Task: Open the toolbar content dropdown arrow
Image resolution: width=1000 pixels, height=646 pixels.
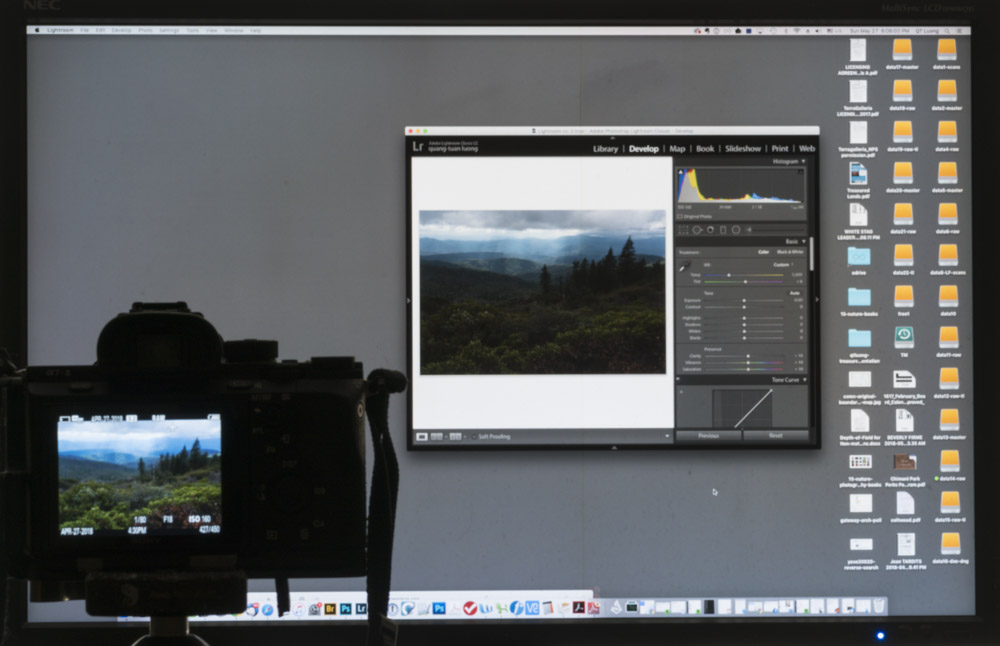Action: point(667,437)
